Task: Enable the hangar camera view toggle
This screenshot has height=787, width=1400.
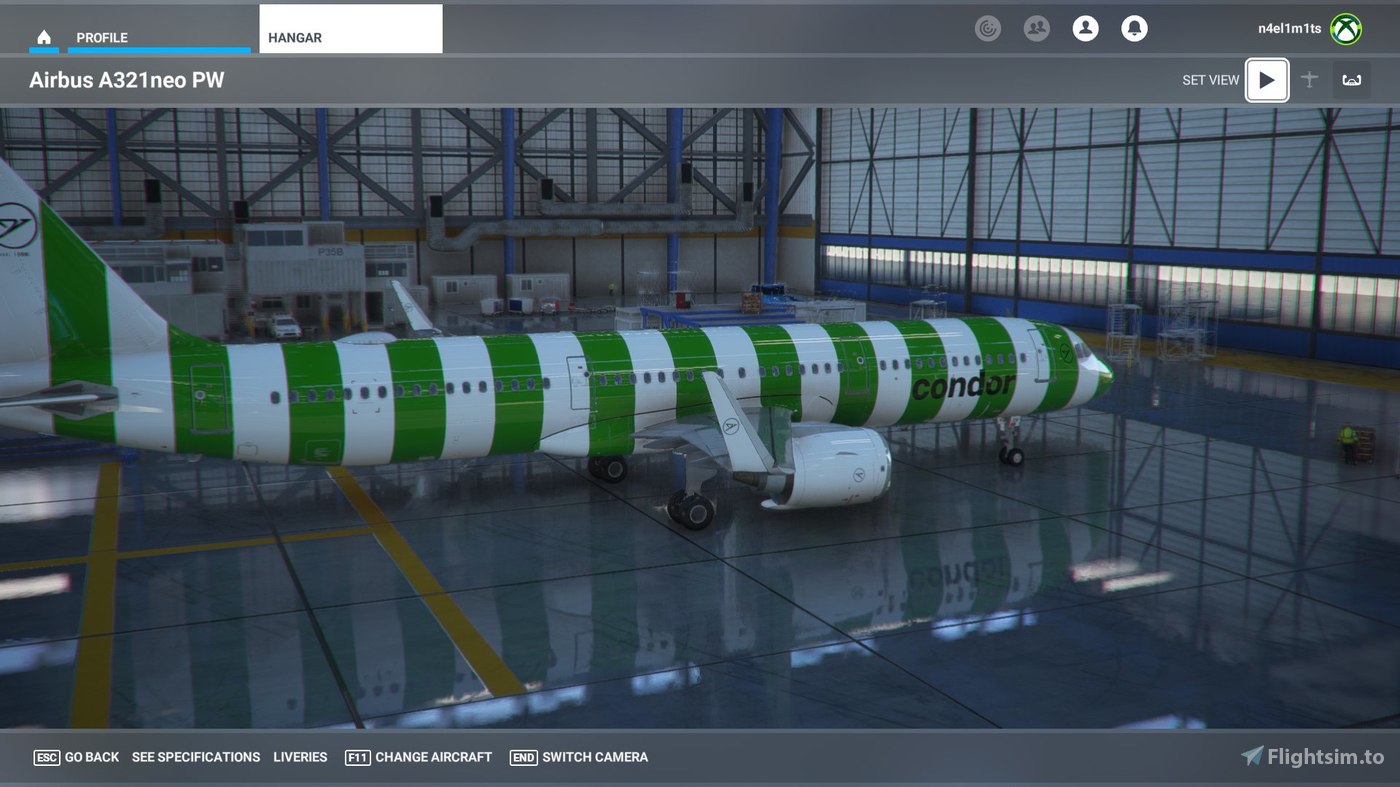Action: pyautogui.click(x=1347, y=80)
